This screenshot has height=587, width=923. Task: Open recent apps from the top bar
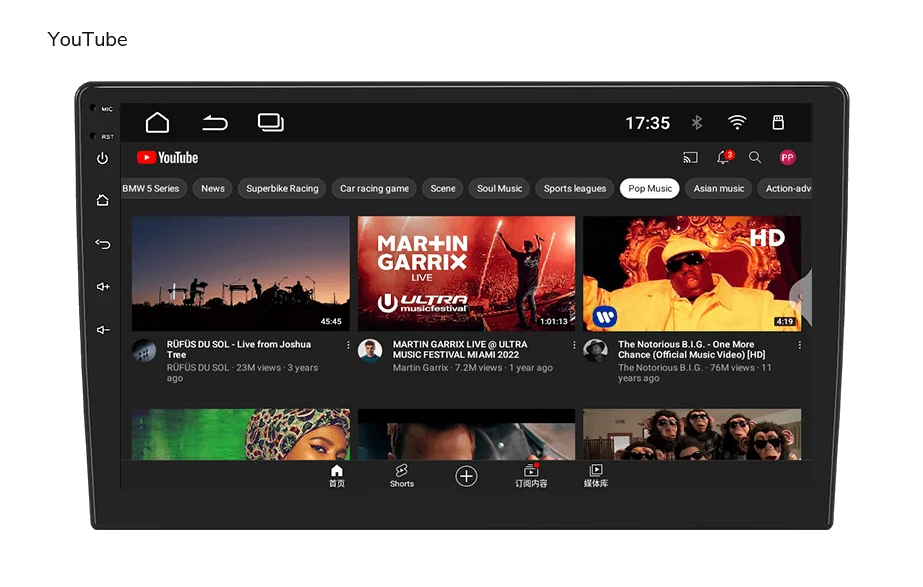coord(271,122)
